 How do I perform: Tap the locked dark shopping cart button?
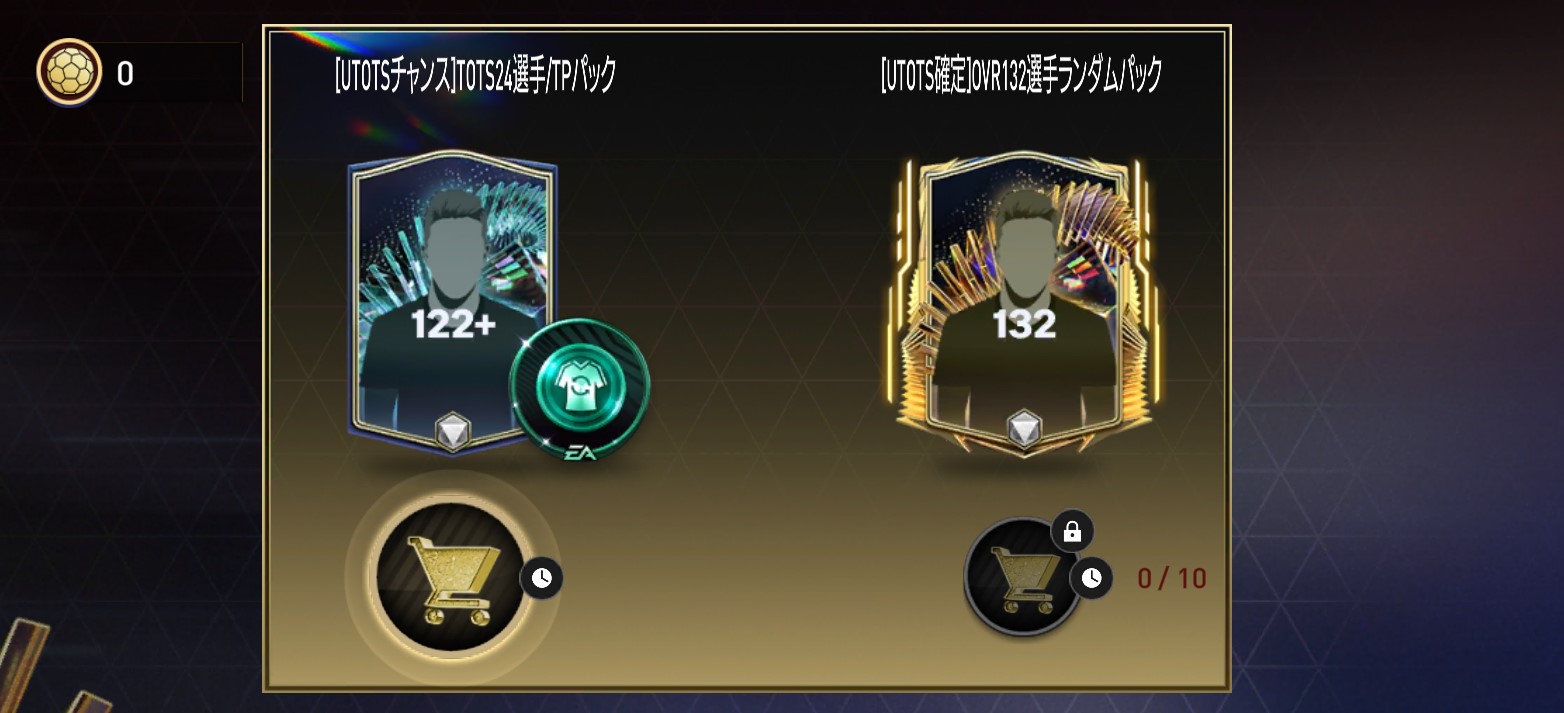pyautogui.click(x=1022, y=576)
